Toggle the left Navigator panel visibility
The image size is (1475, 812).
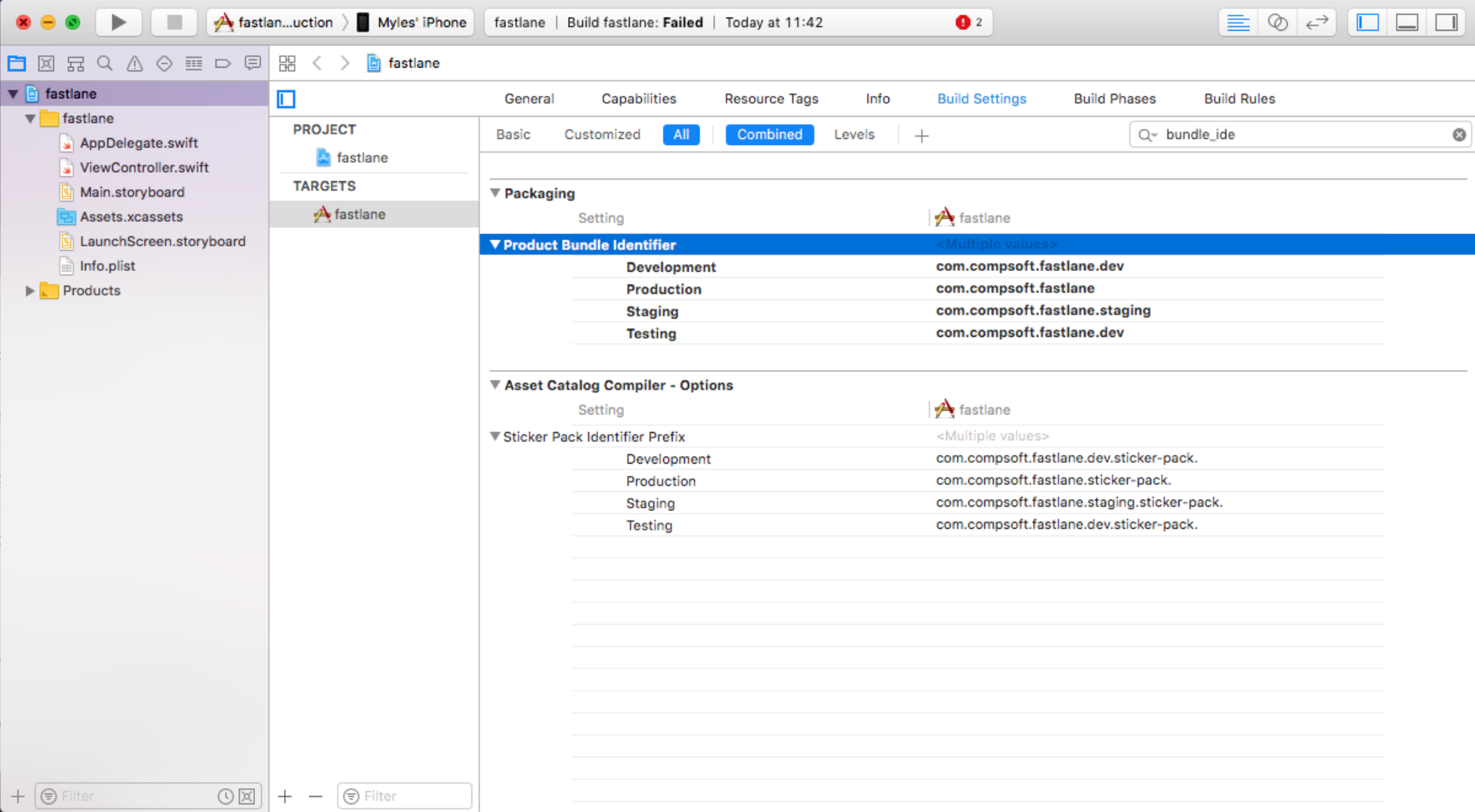coord(1368,22)
